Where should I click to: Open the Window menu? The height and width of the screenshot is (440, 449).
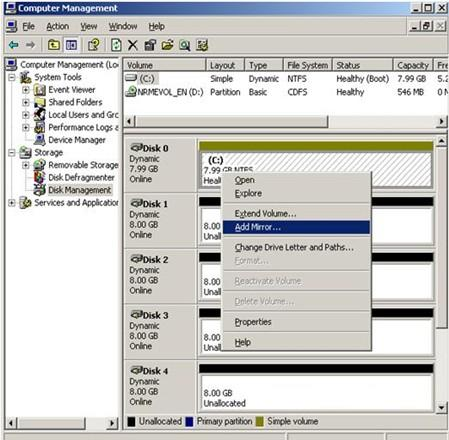(123, 26)
